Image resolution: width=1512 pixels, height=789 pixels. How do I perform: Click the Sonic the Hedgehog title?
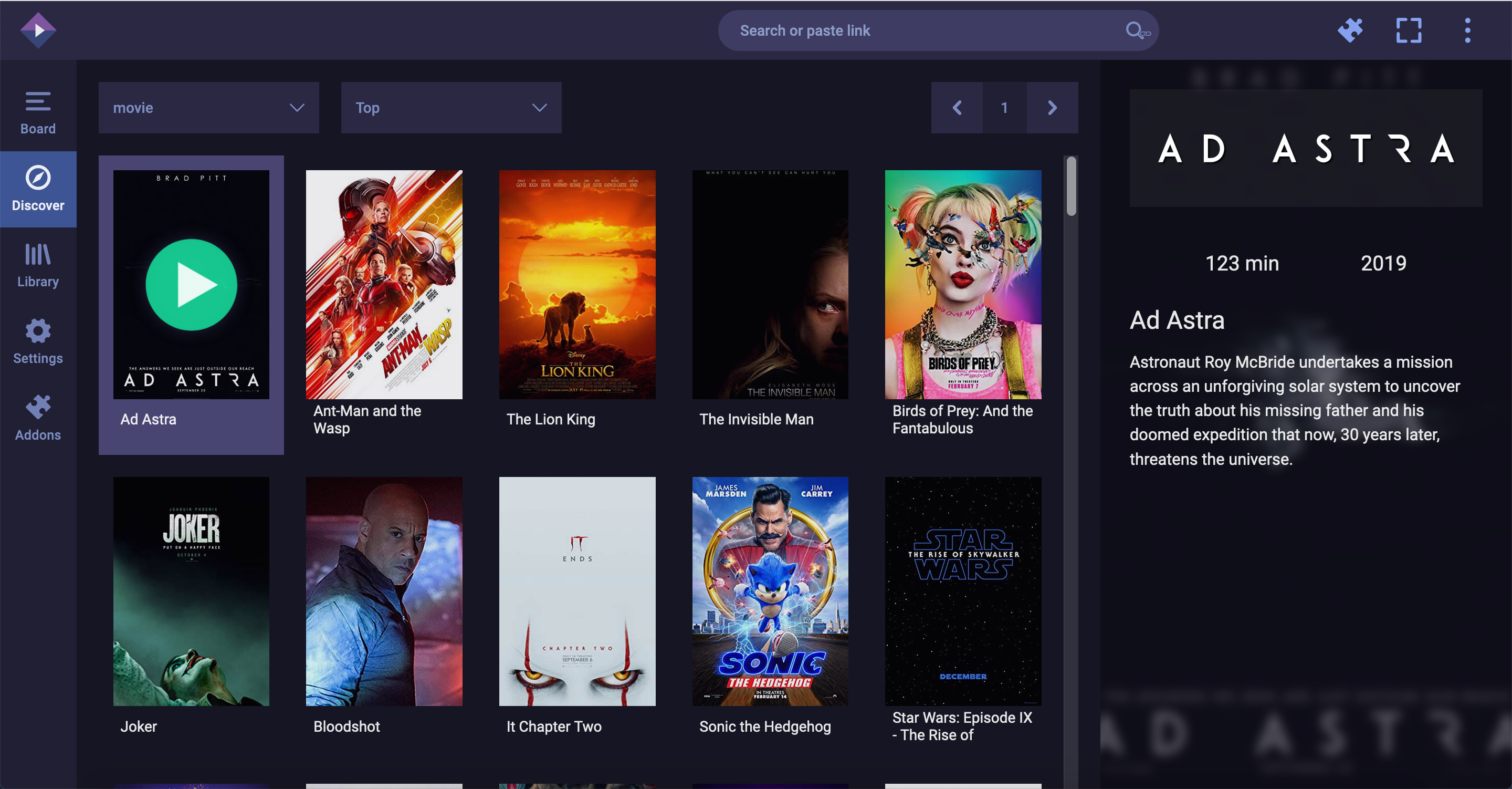(x=765, y=726)
